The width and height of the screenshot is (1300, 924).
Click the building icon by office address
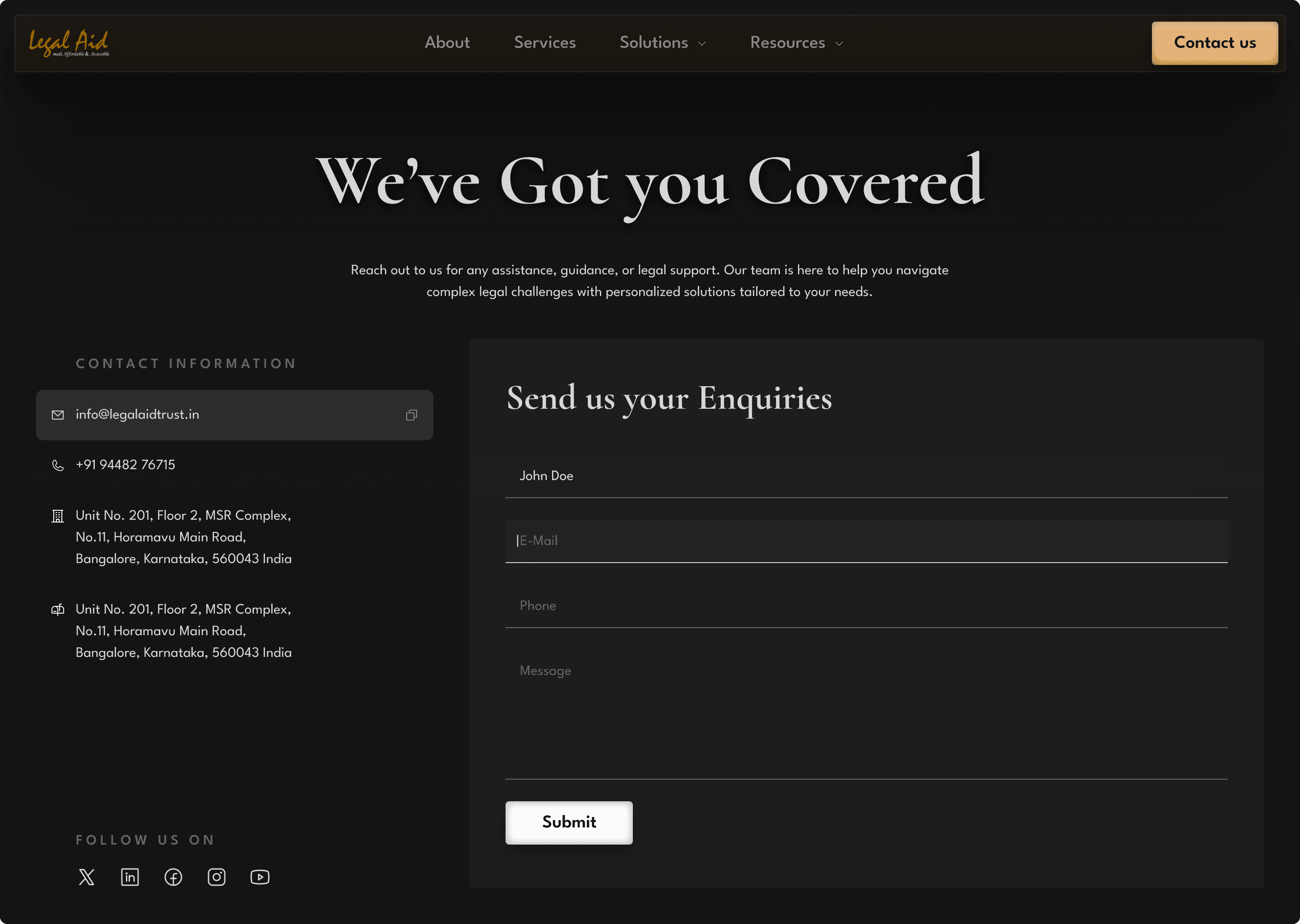tap(57, 516)
